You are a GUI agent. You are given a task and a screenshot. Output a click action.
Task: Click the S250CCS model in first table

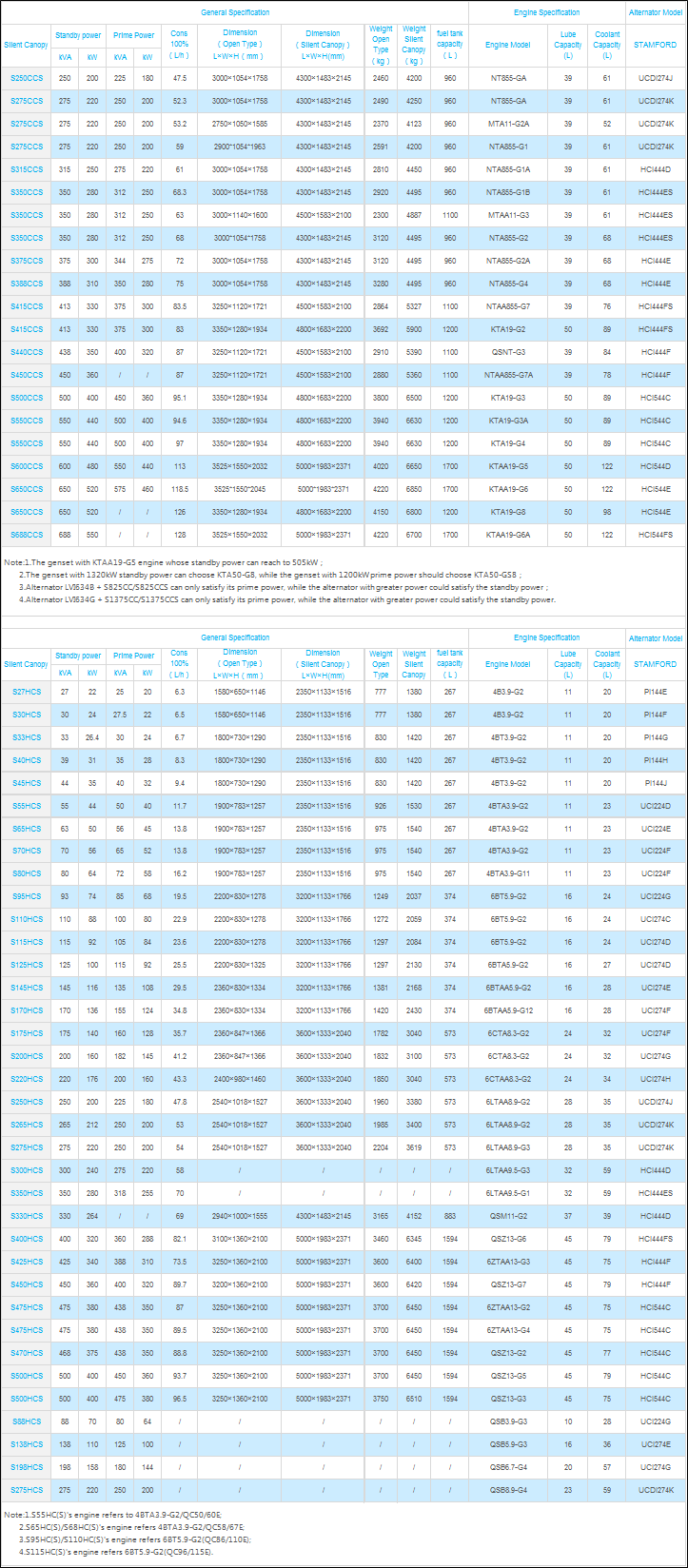(27, 78)
